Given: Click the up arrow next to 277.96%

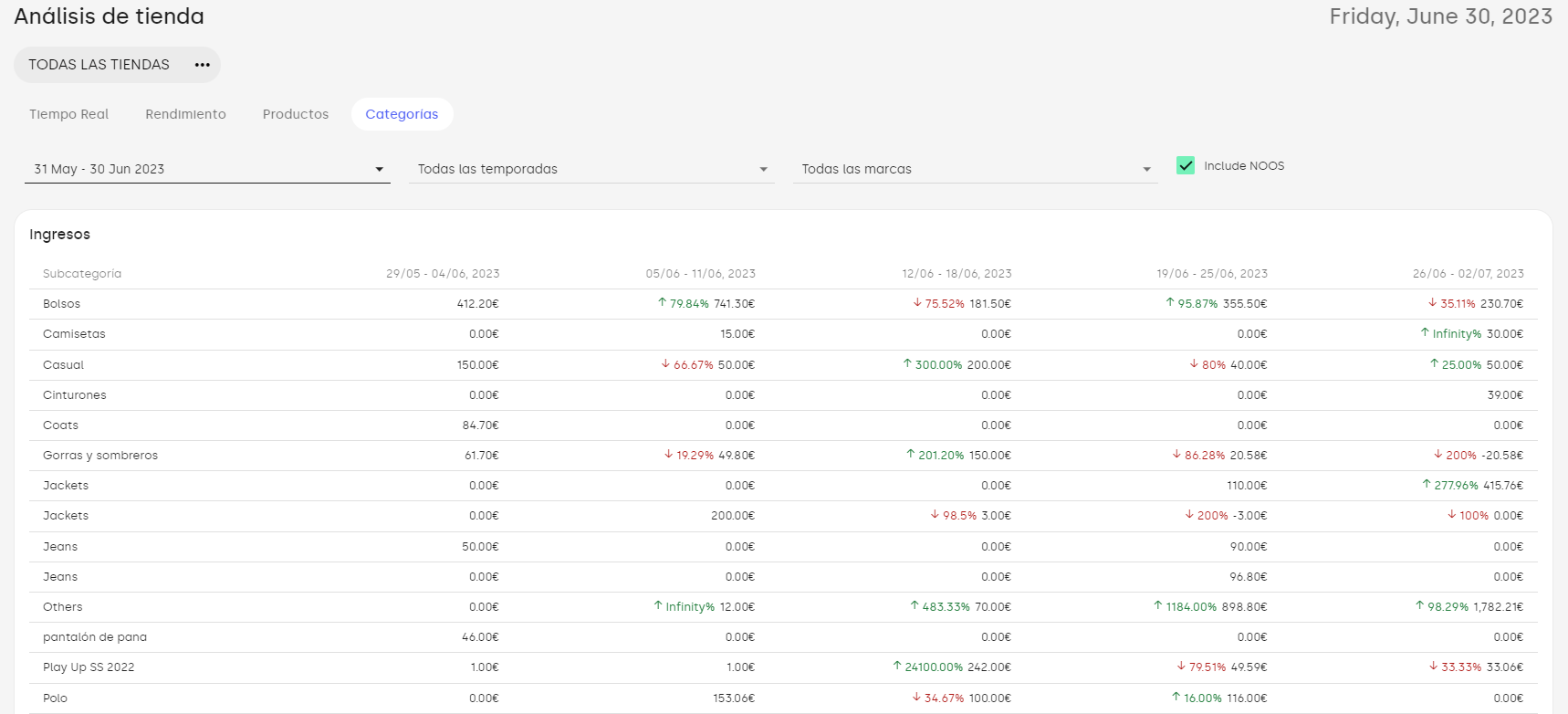Looking at the screenshot, I should pyautogui.click(x=1427, y=484).
